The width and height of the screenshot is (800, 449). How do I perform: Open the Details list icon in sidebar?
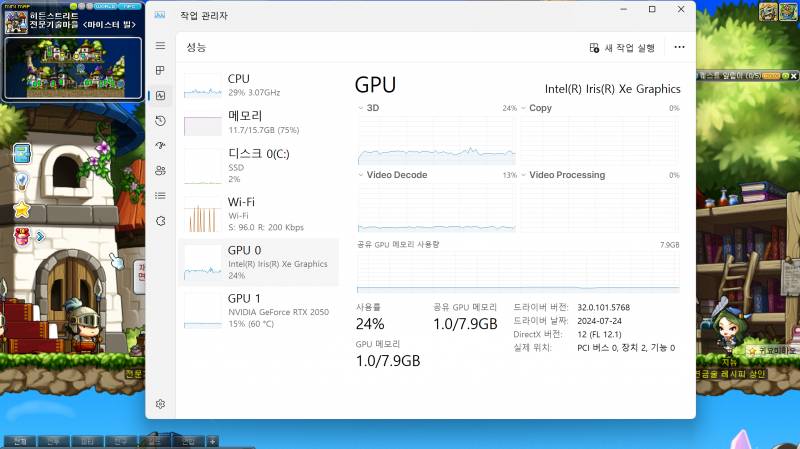click(x=160, y=195)
